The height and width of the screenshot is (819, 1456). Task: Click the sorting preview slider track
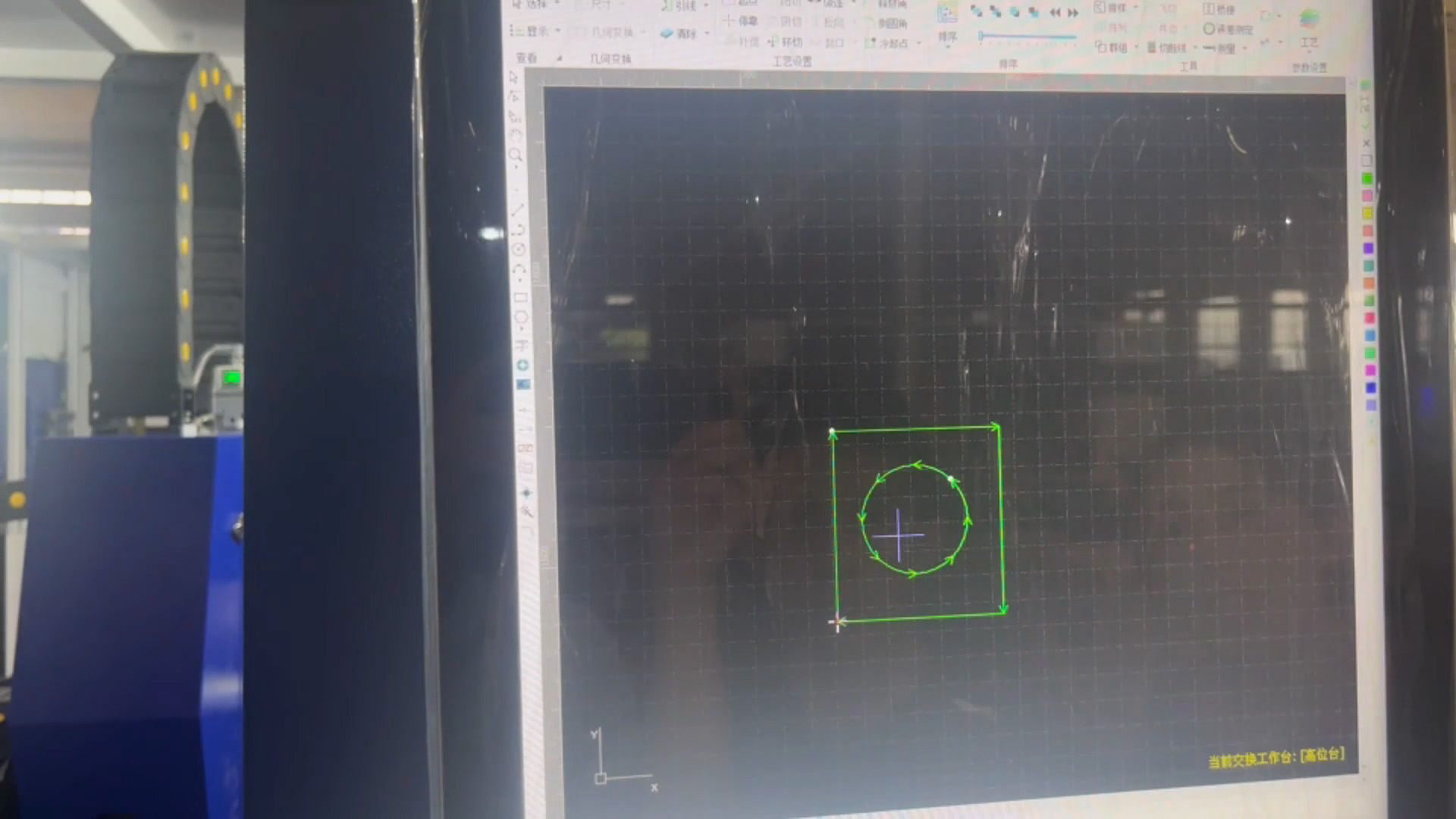click(x=1028, y=36)
